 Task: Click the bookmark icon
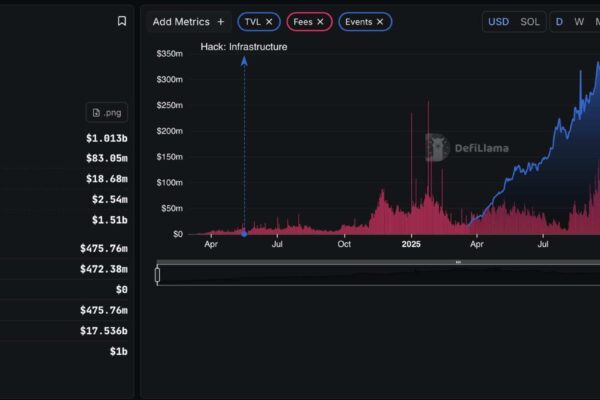pos(122,21)
